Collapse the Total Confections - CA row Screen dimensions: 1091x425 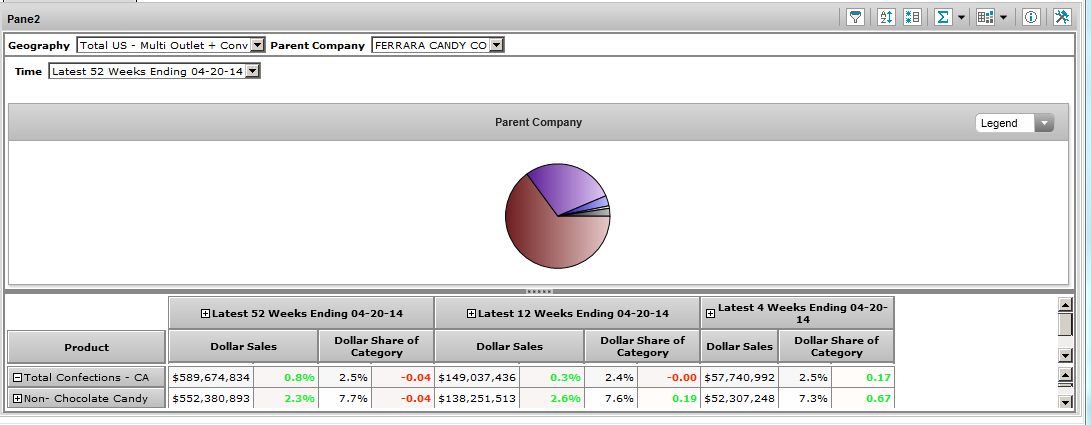click(x=17, y=377)
